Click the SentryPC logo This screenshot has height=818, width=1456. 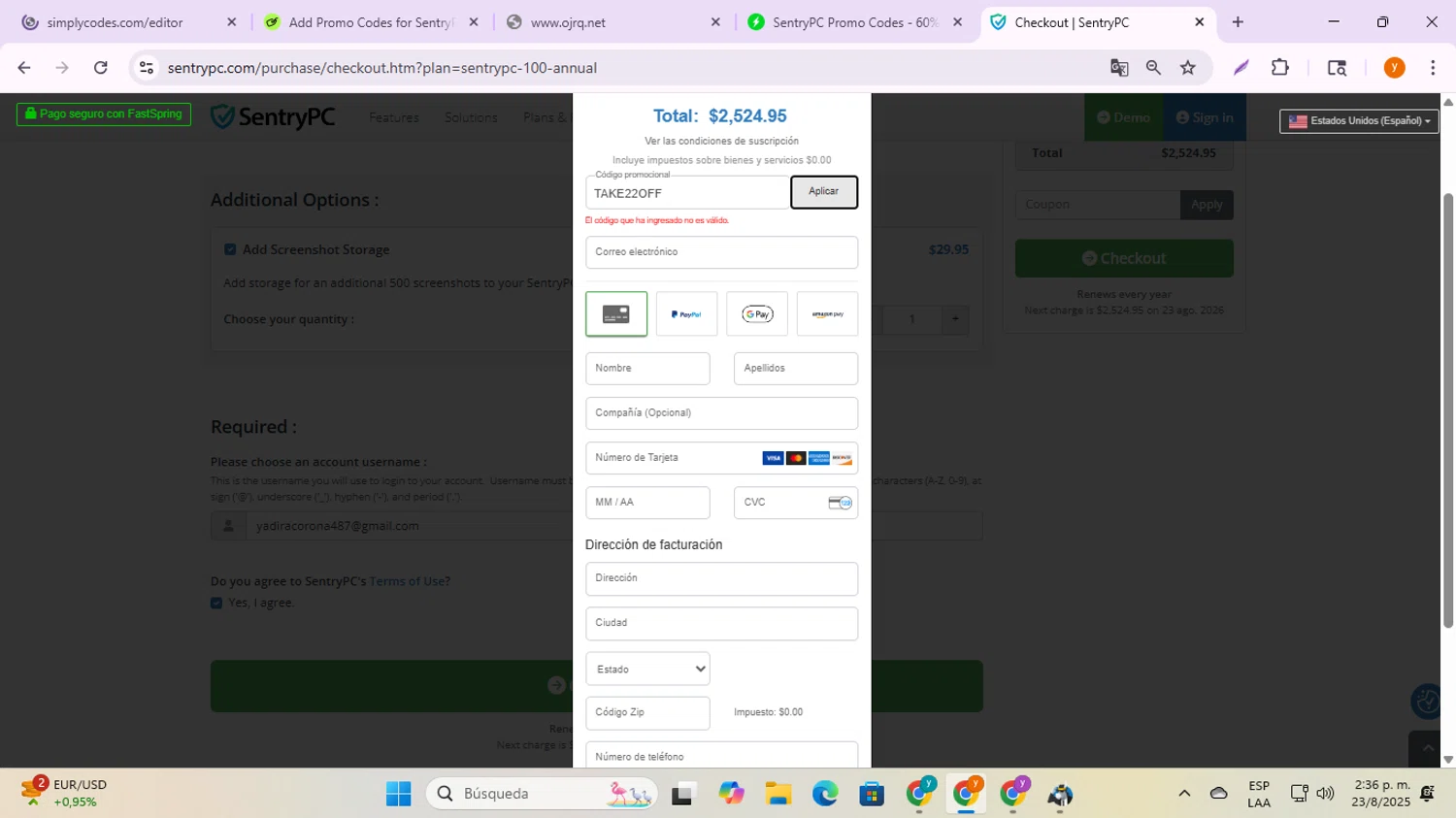[x=273, y=117]
